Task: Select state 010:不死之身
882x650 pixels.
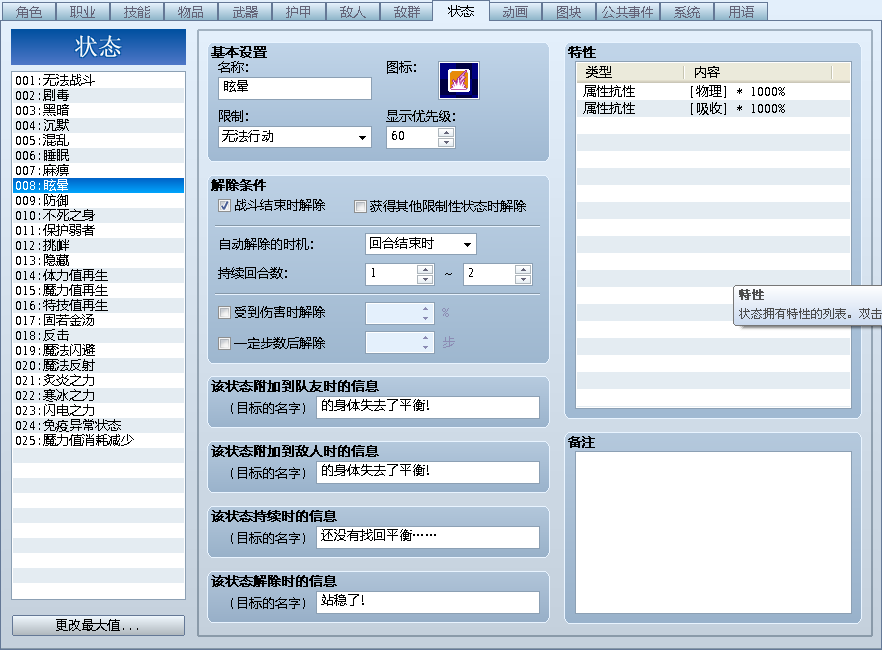Action: [x=98, y=215]
